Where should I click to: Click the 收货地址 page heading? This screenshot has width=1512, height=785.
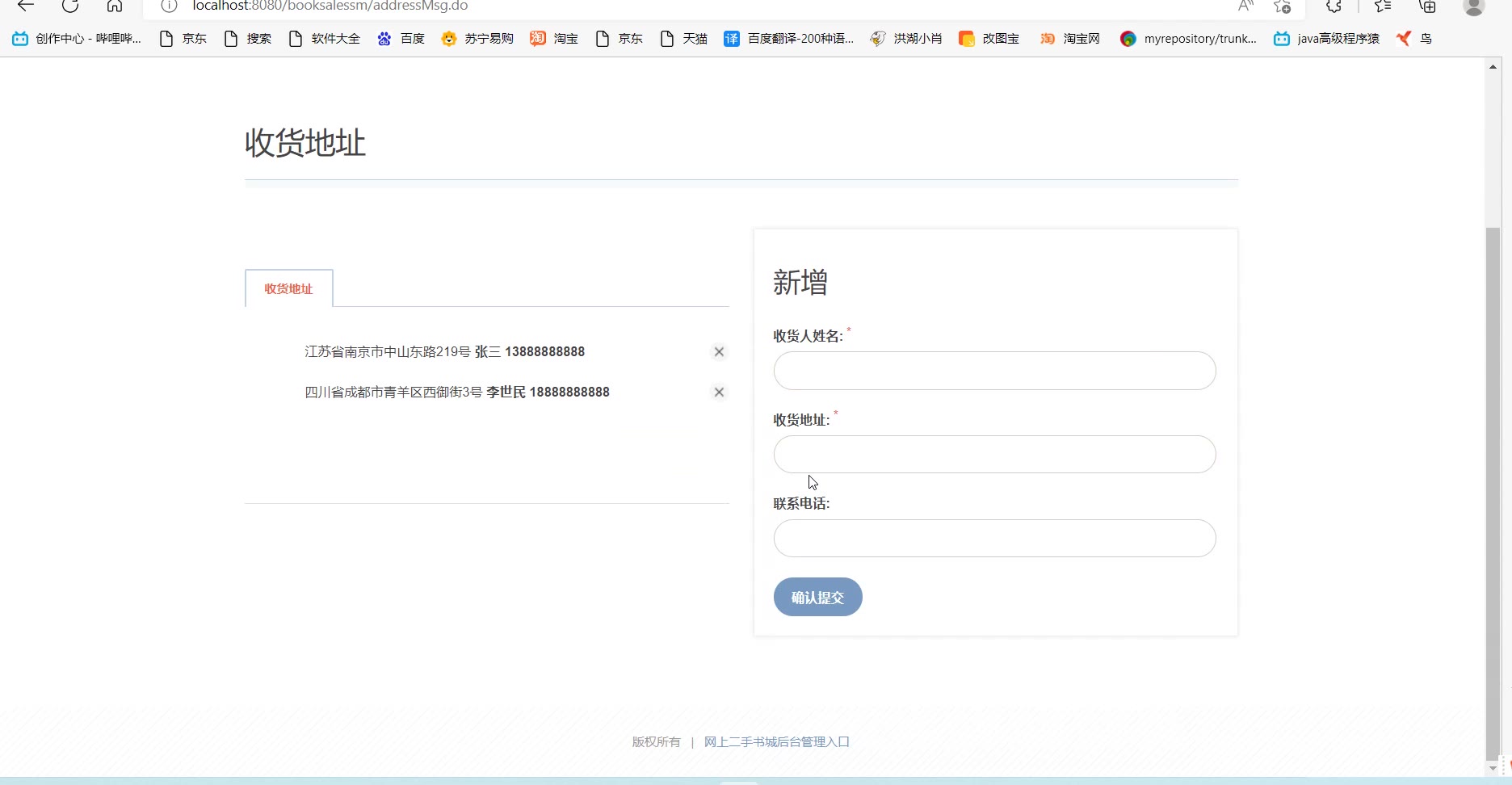coord(305,143)
